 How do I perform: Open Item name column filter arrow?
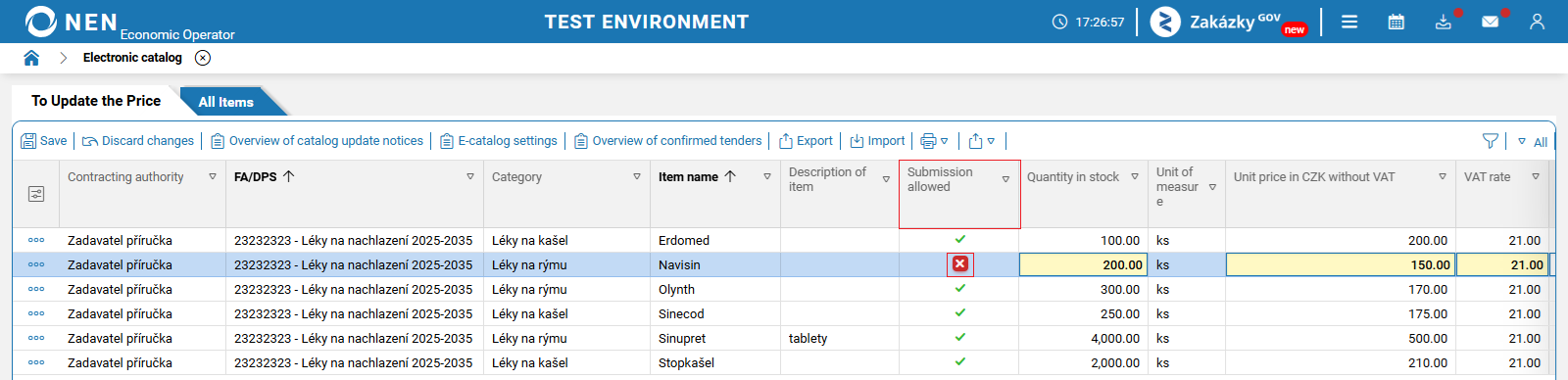click(x=767, y=176)
